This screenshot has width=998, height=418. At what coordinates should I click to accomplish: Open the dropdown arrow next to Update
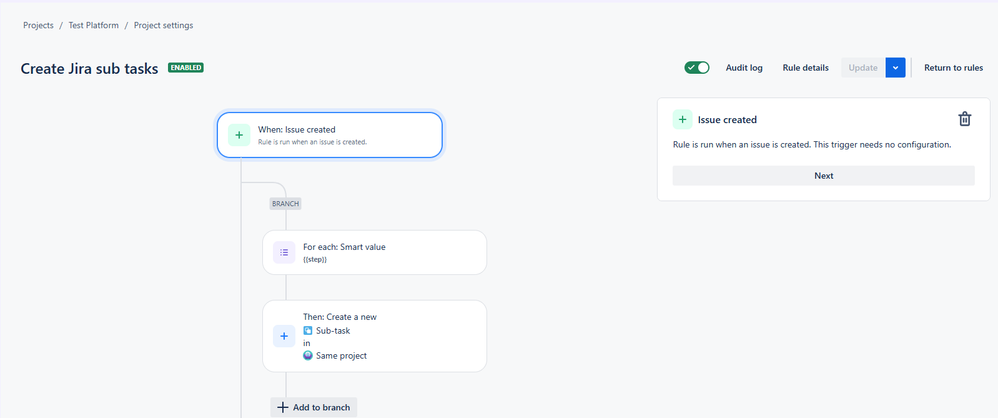[x=896, y=67]
